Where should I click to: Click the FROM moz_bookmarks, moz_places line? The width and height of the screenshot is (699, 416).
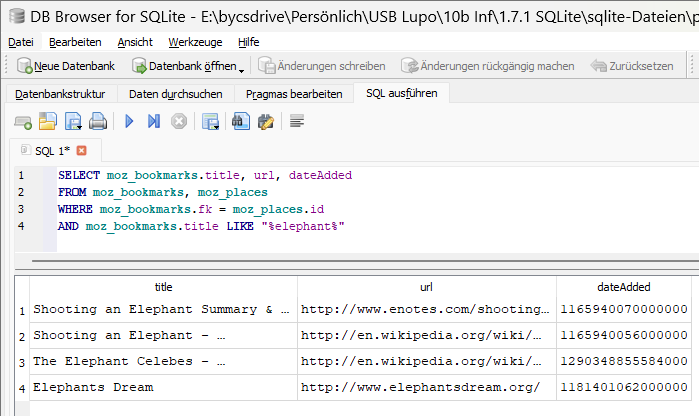coord(163,192)
